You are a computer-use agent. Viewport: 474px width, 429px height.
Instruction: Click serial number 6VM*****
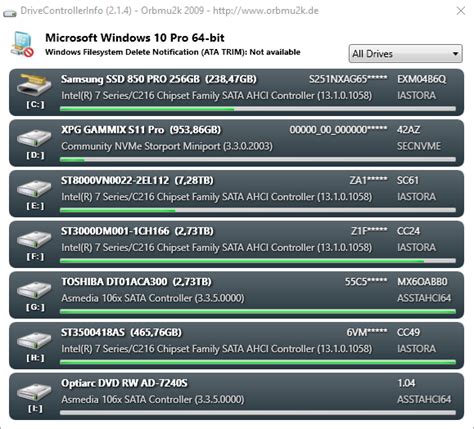point(367,332)
